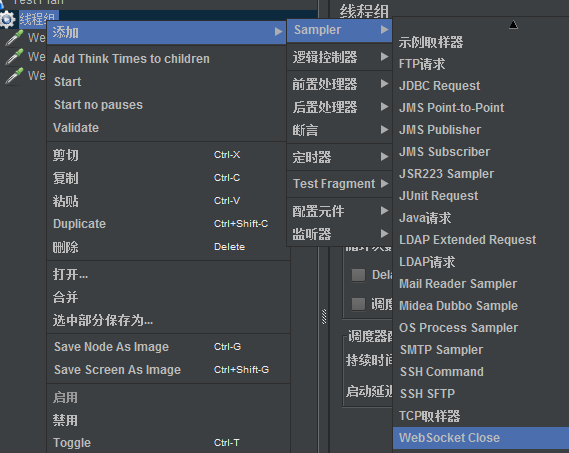The height and width of the screenshot is (453, 569).
Task: Select WebSocket Close sampler
Action: coord(481,437)
